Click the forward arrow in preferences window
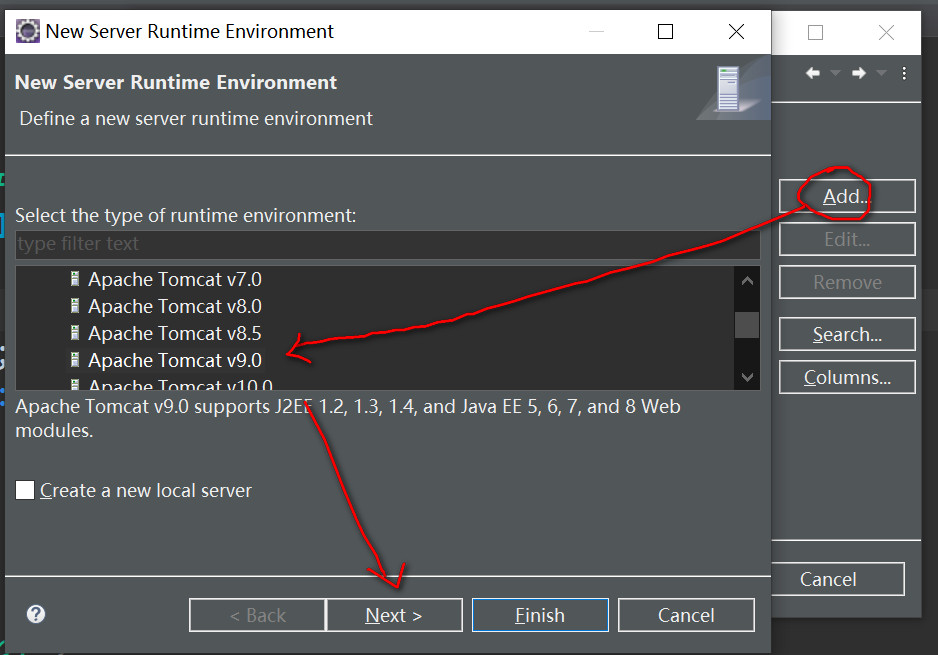The width and height of the screenshot is (938, 655). pos(859,73)
